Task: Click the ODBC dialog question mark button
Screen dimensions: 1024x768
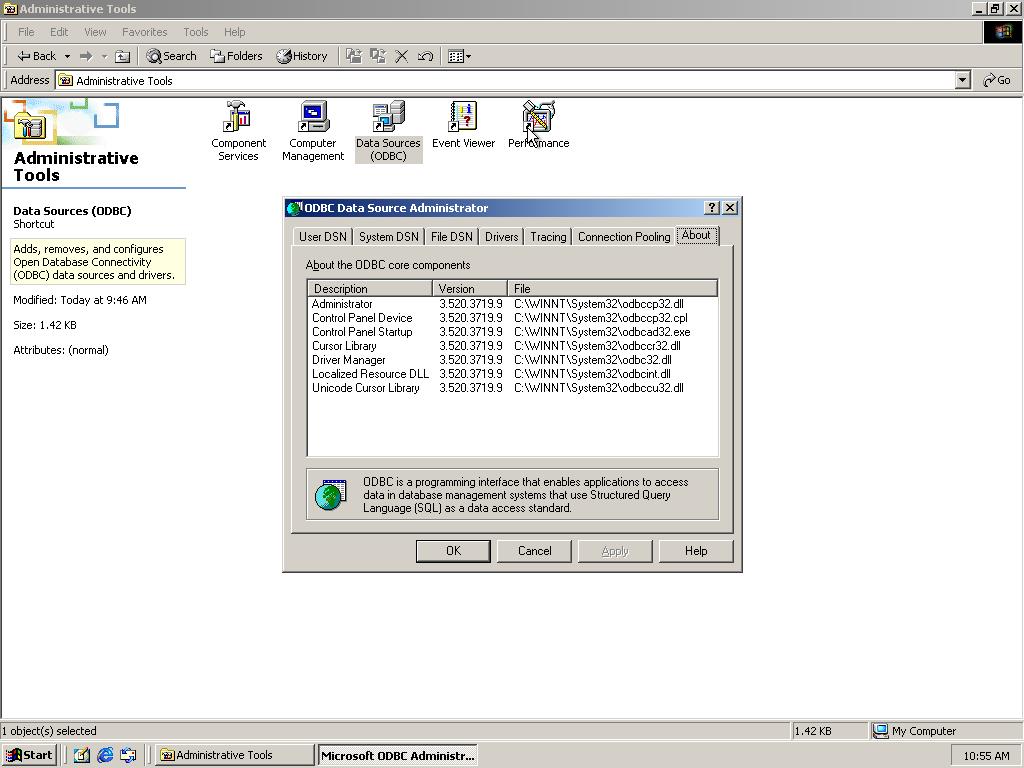Action: (x=712, y=208)
